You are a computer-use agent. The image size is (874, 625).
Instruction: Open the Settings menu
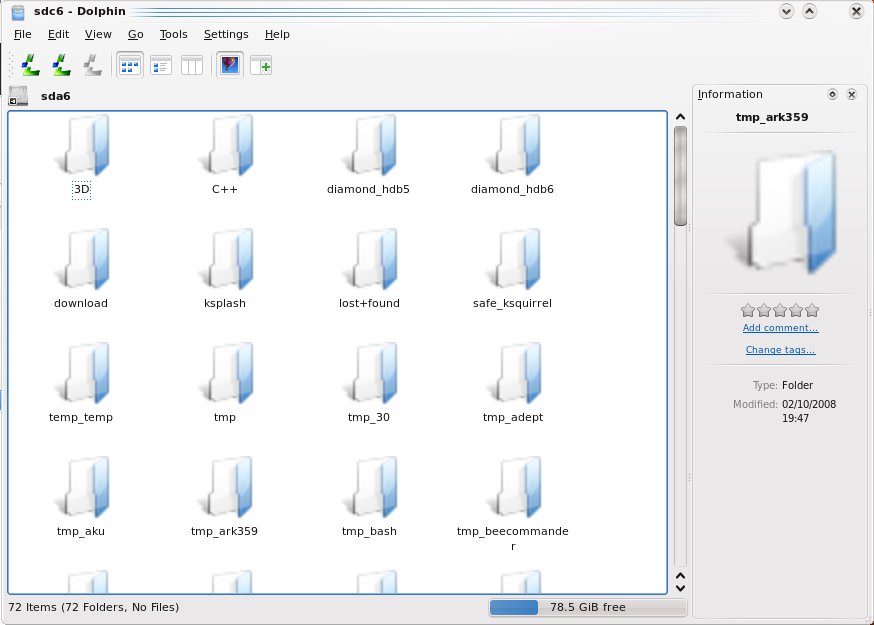(x=226, y=34)
